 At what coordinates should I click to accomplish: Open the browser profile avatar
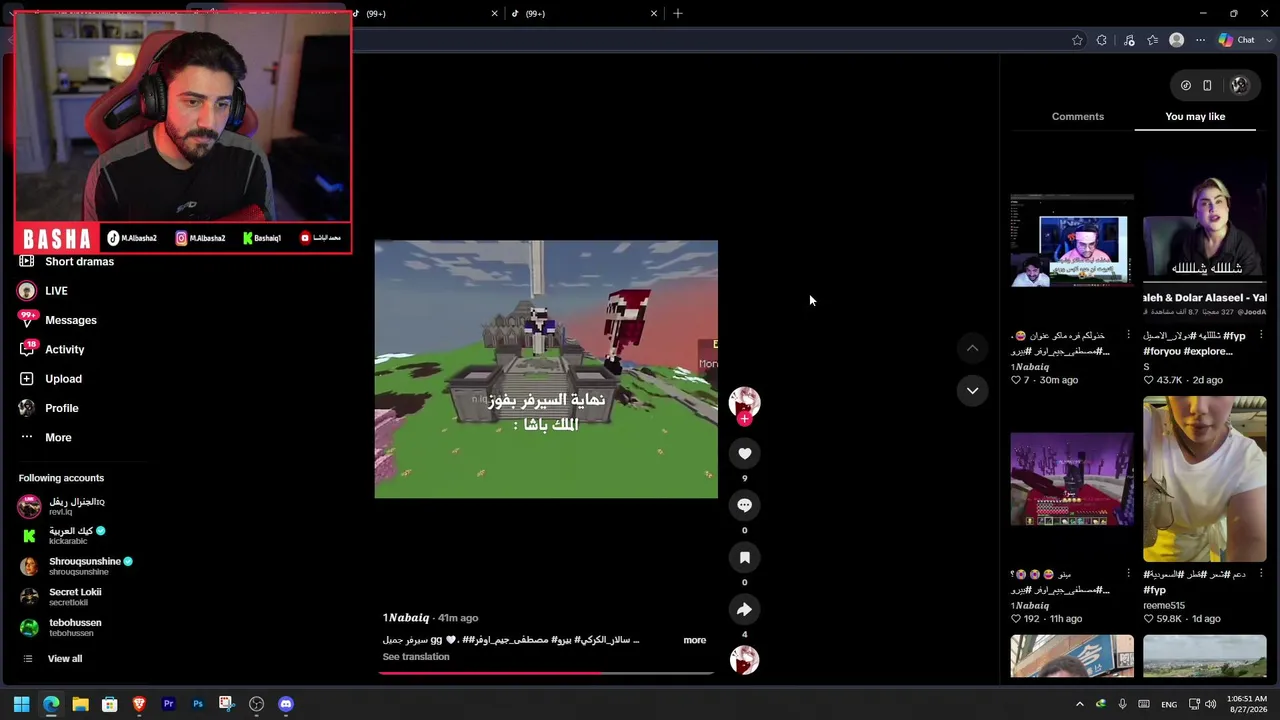1177,40
